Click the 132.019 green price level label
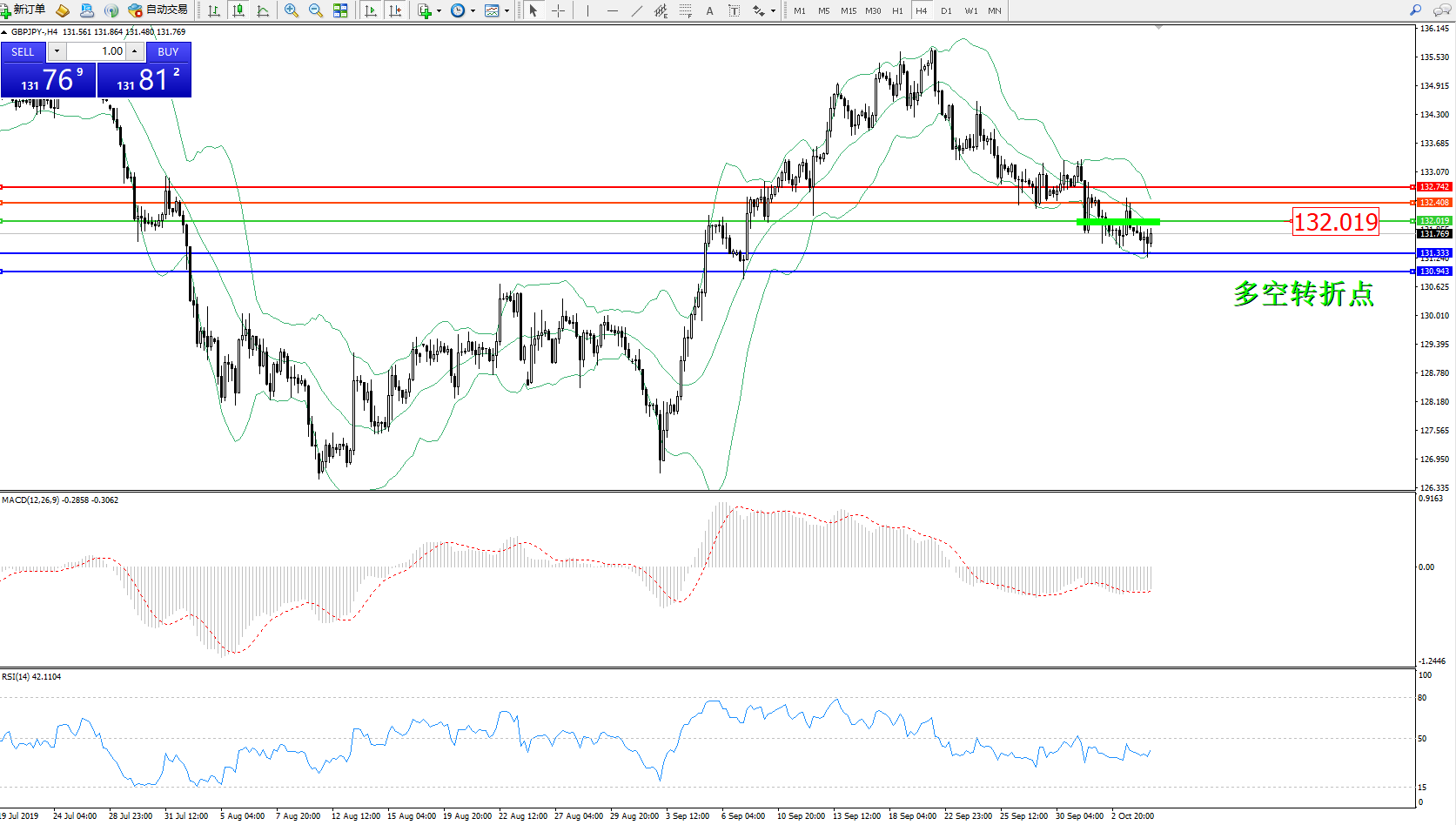The height and width of the screenshot is (825, 1456). [1335, 222]
